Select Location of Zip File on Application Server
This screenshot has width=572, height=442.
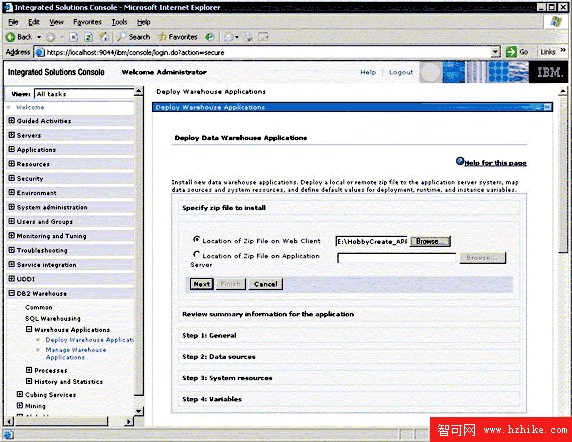[196, 254]
